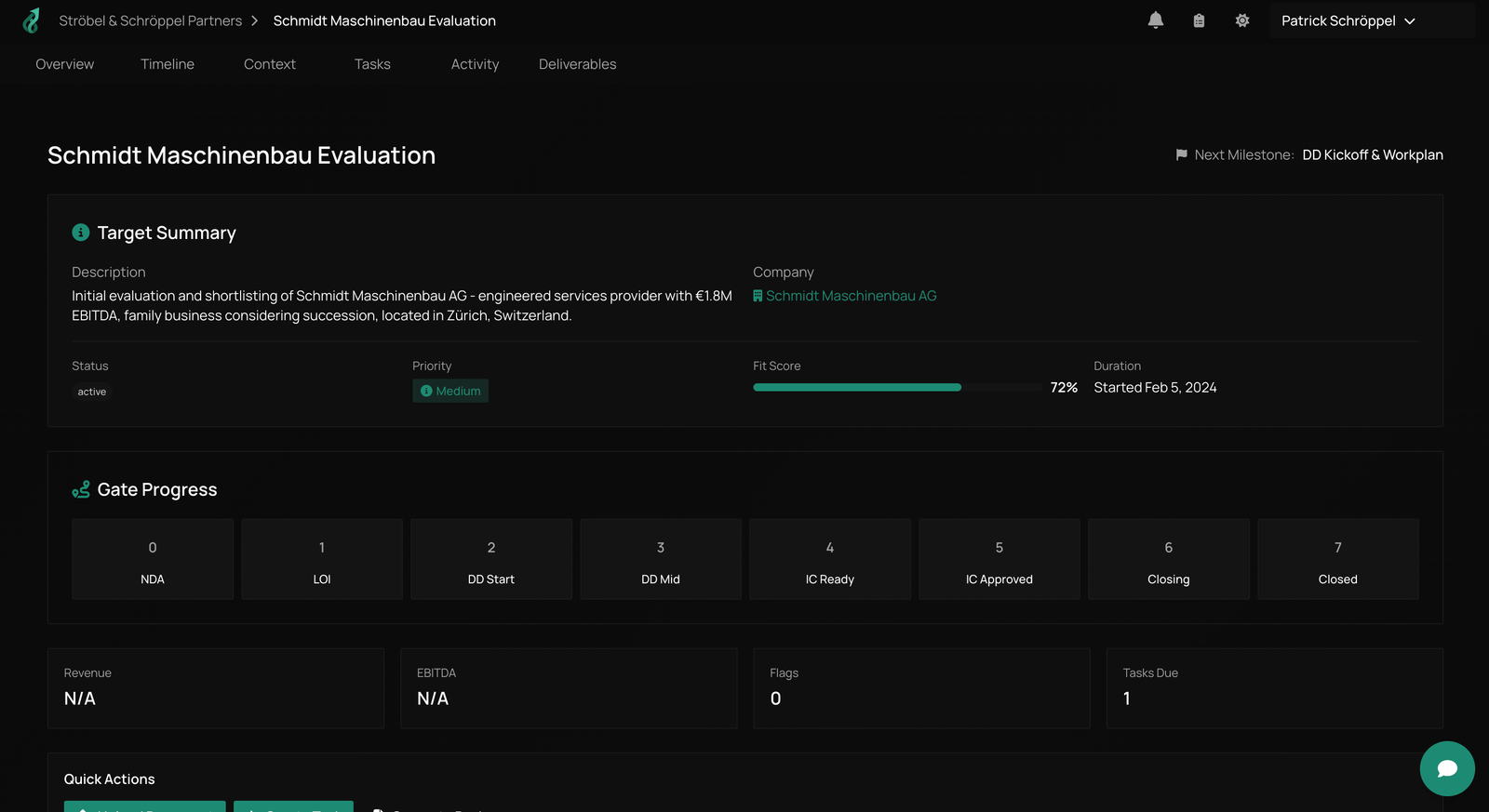Viewport: 1489px width, 812px height.
Task: Open the Deliverables tab
Action: pos(577,64)
